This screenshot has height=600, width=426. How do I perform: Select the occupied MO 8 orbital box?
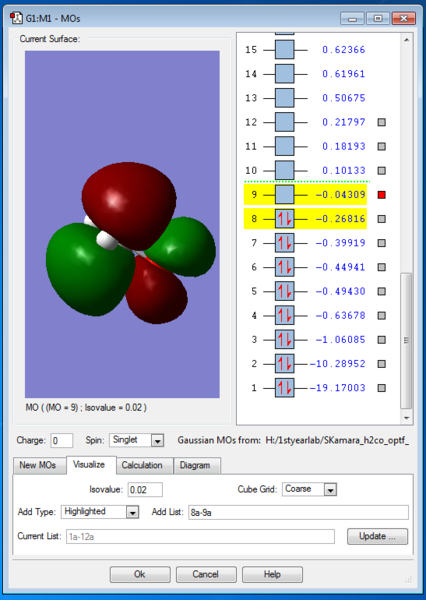tap(284, 219)
